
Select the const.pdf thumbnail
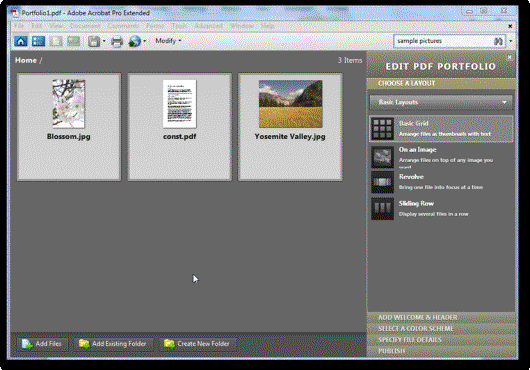179,104
